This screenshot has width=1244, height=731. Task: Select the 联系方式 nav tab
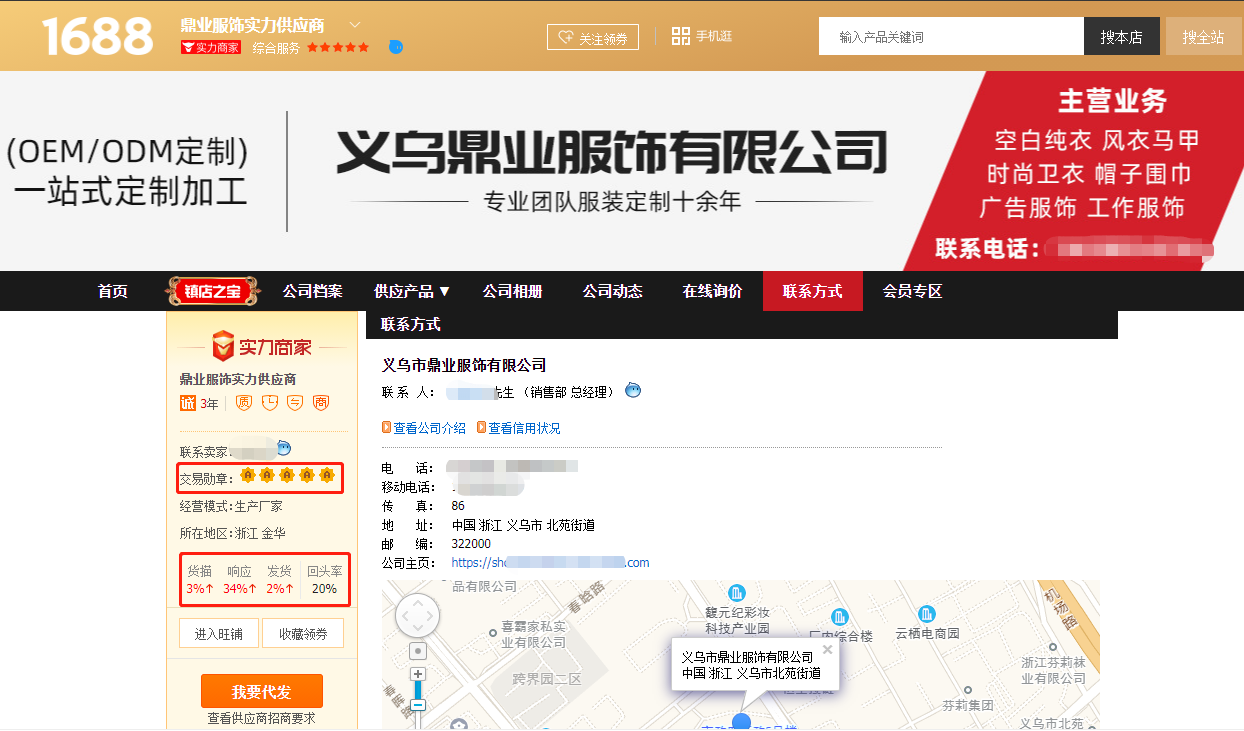812,291
